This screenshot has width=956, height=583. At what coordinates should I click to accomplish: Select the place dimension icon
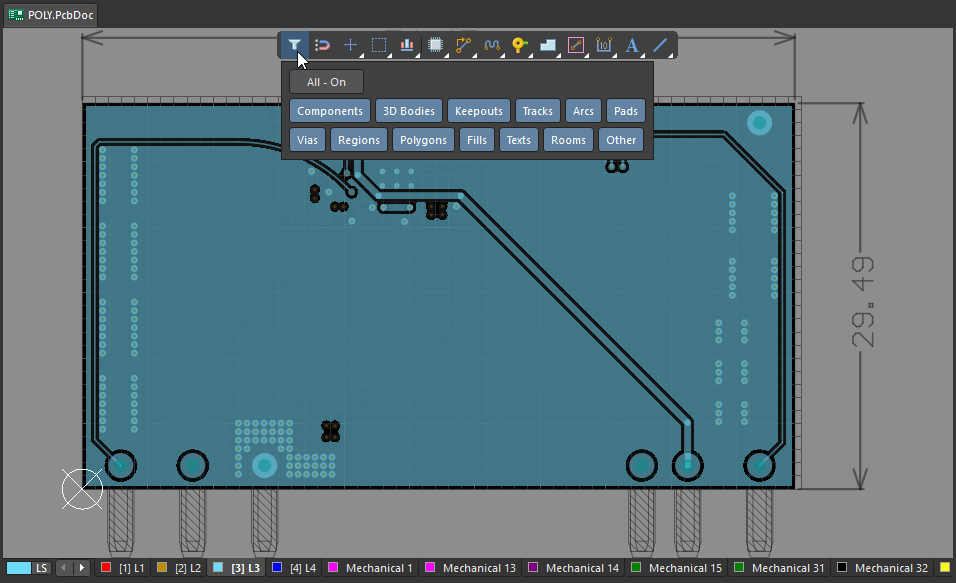coord(604,45)
